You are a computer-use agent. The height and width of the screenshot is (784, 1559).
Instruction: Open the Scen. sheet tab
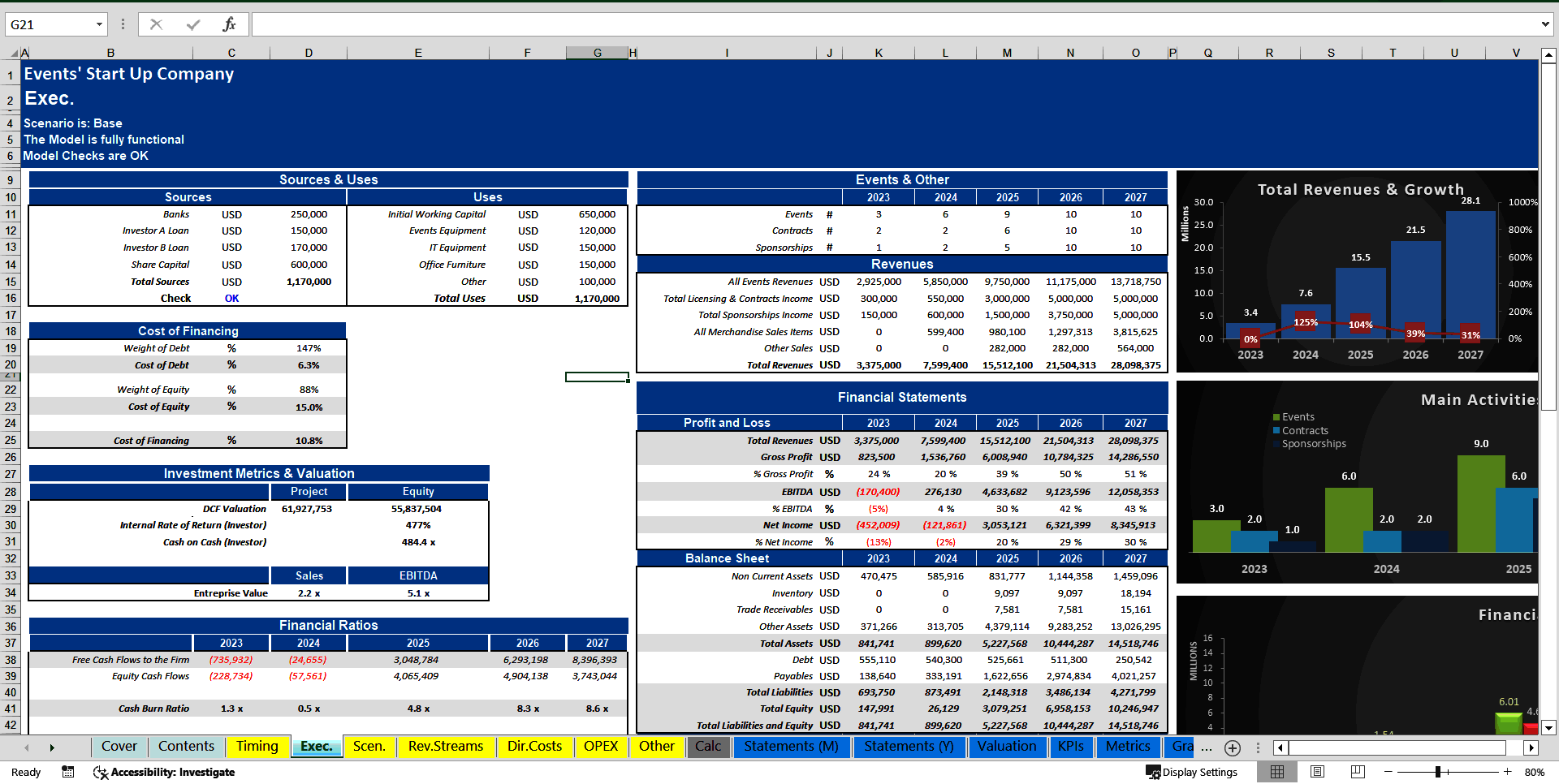[369, 747]
